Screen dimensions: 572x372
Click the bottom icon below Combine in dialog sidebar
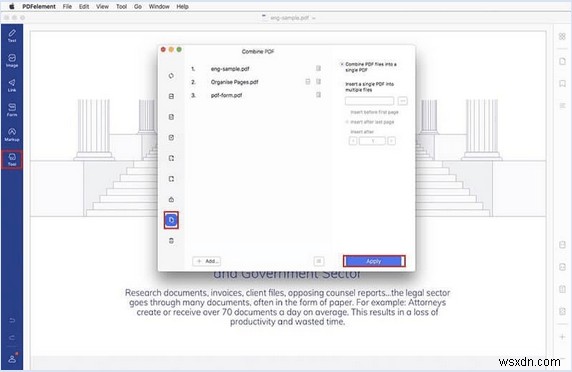[x=171, y=241]
